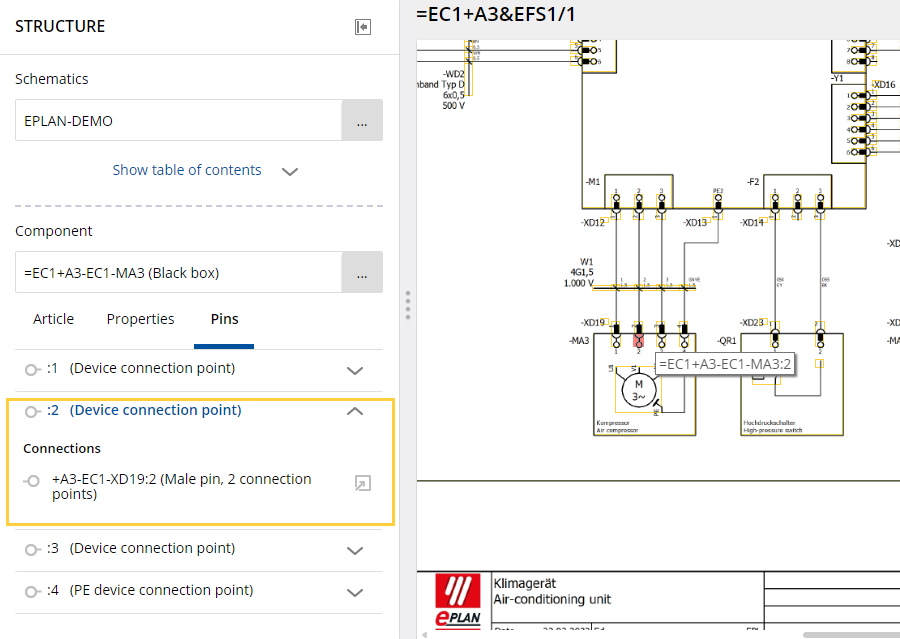Click the pin :3 connection point icon
The height and width of the screenshot is (639, 900).
coord(33,549)
